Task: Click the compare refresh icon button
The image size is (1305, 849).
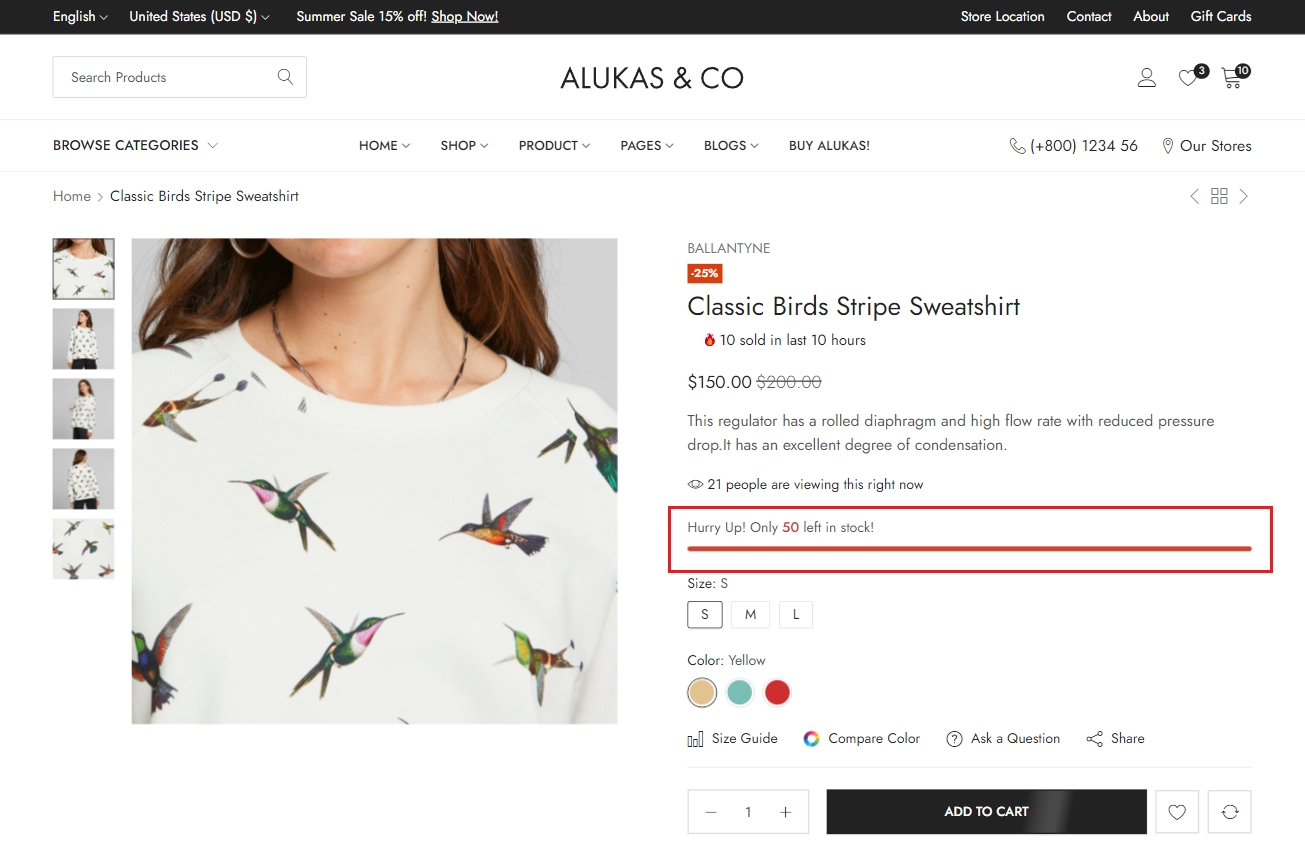Action: [x=1230, y=812]
